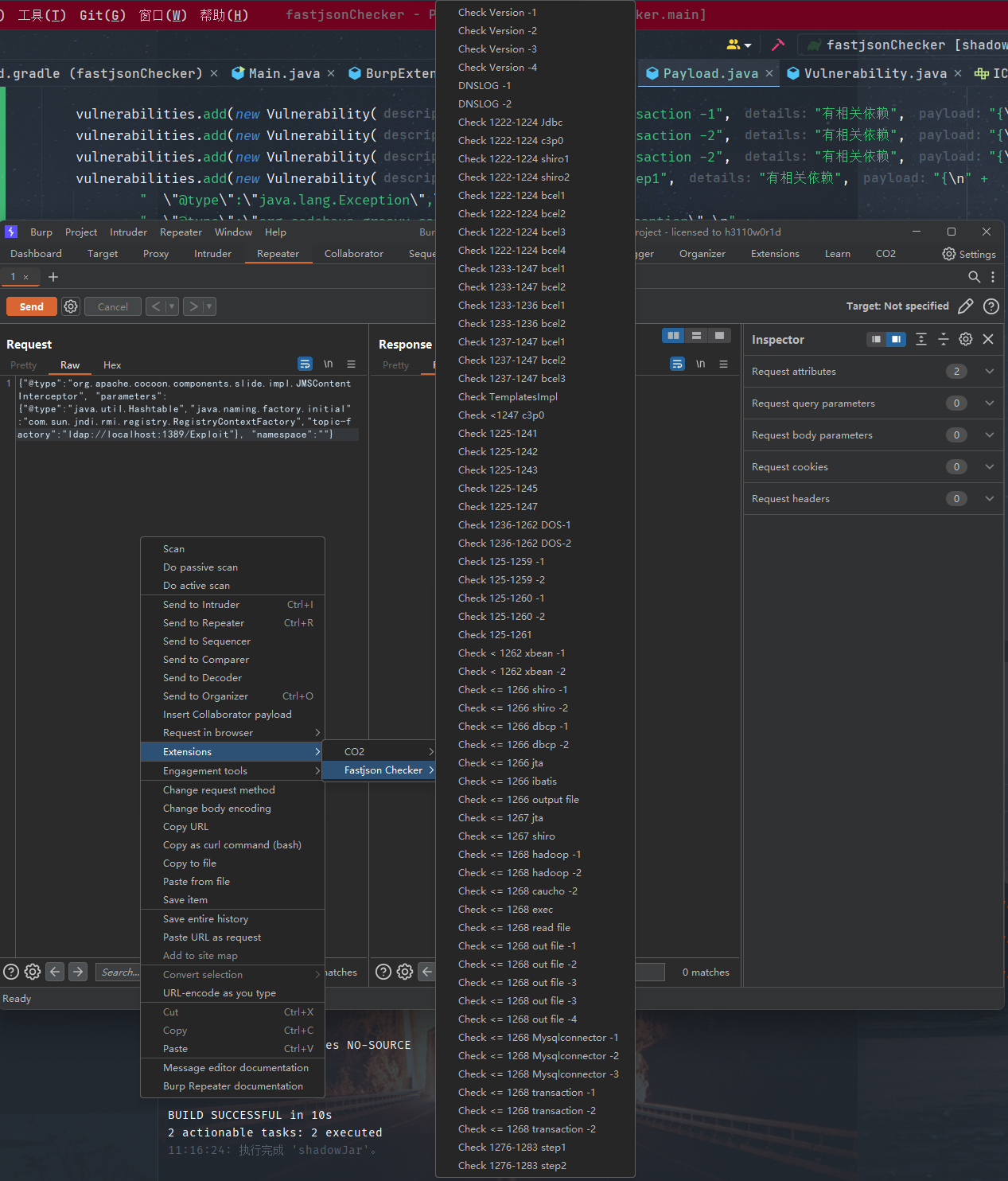Go to previous Request search match arrow
The image size is (1008, 1181).
55,972
